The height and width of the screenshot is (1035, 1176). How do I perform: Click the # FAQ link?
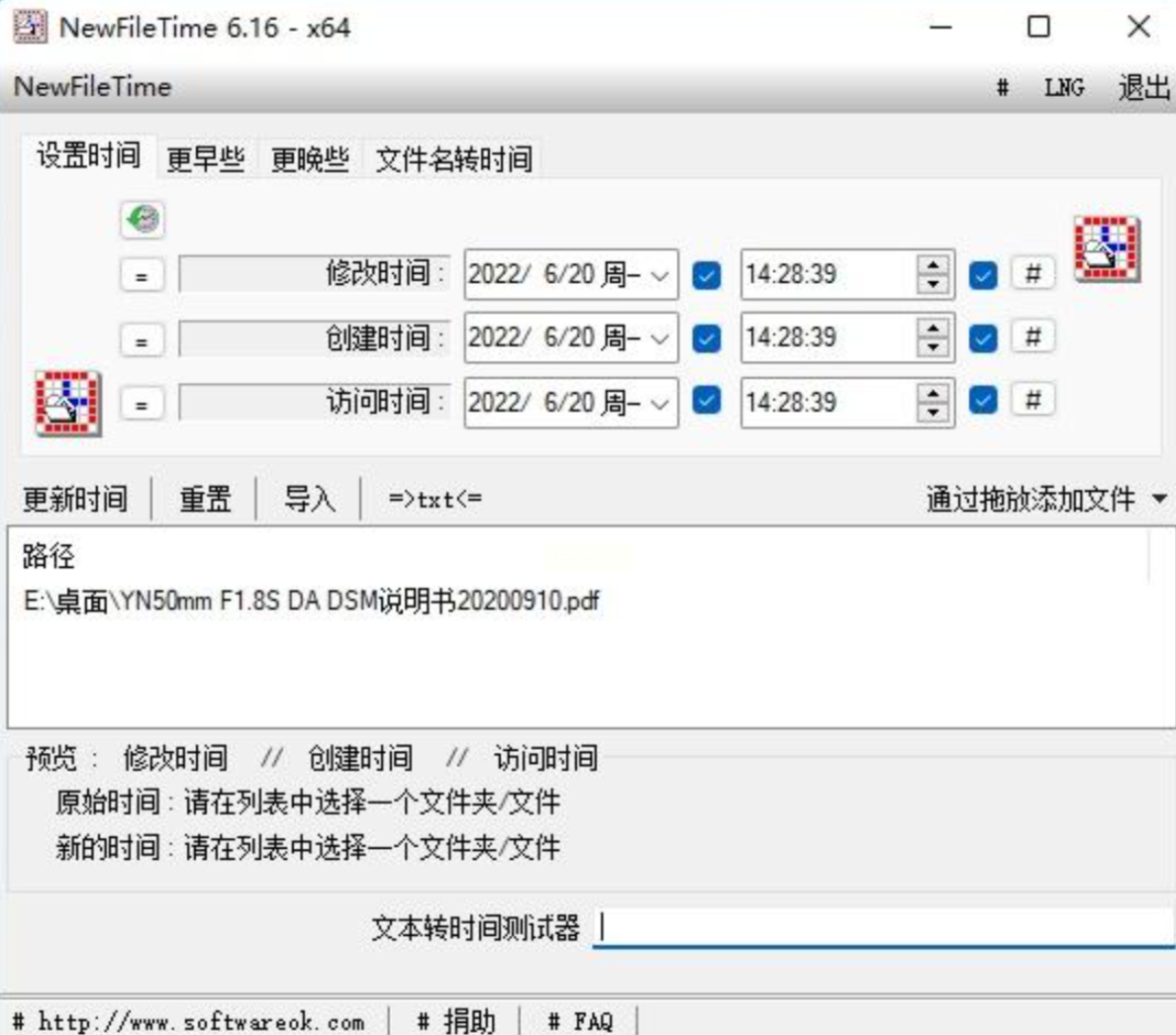coord(580,1021)
